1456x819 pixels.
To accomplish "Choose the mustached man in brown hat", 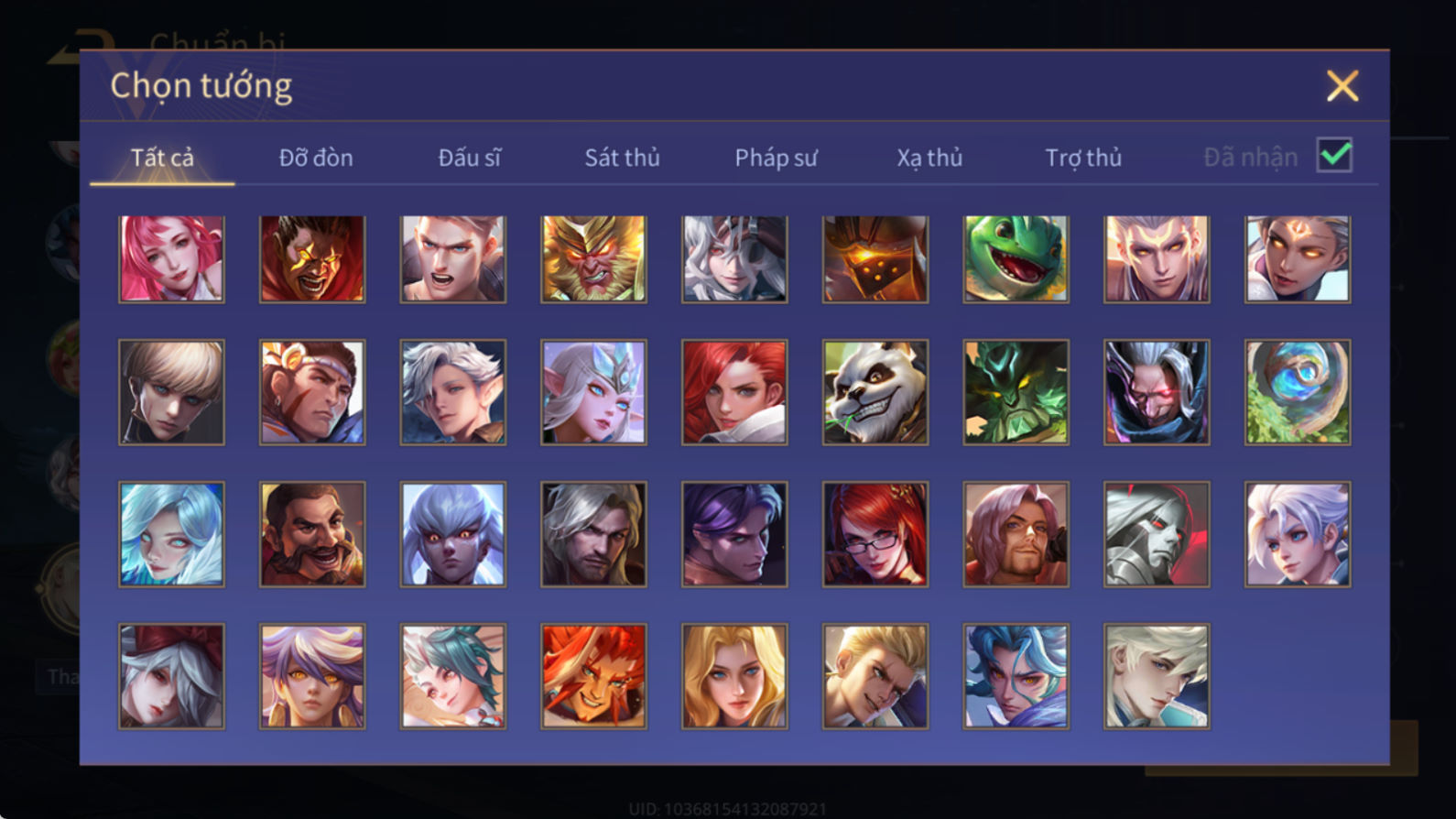I will 312,534.
